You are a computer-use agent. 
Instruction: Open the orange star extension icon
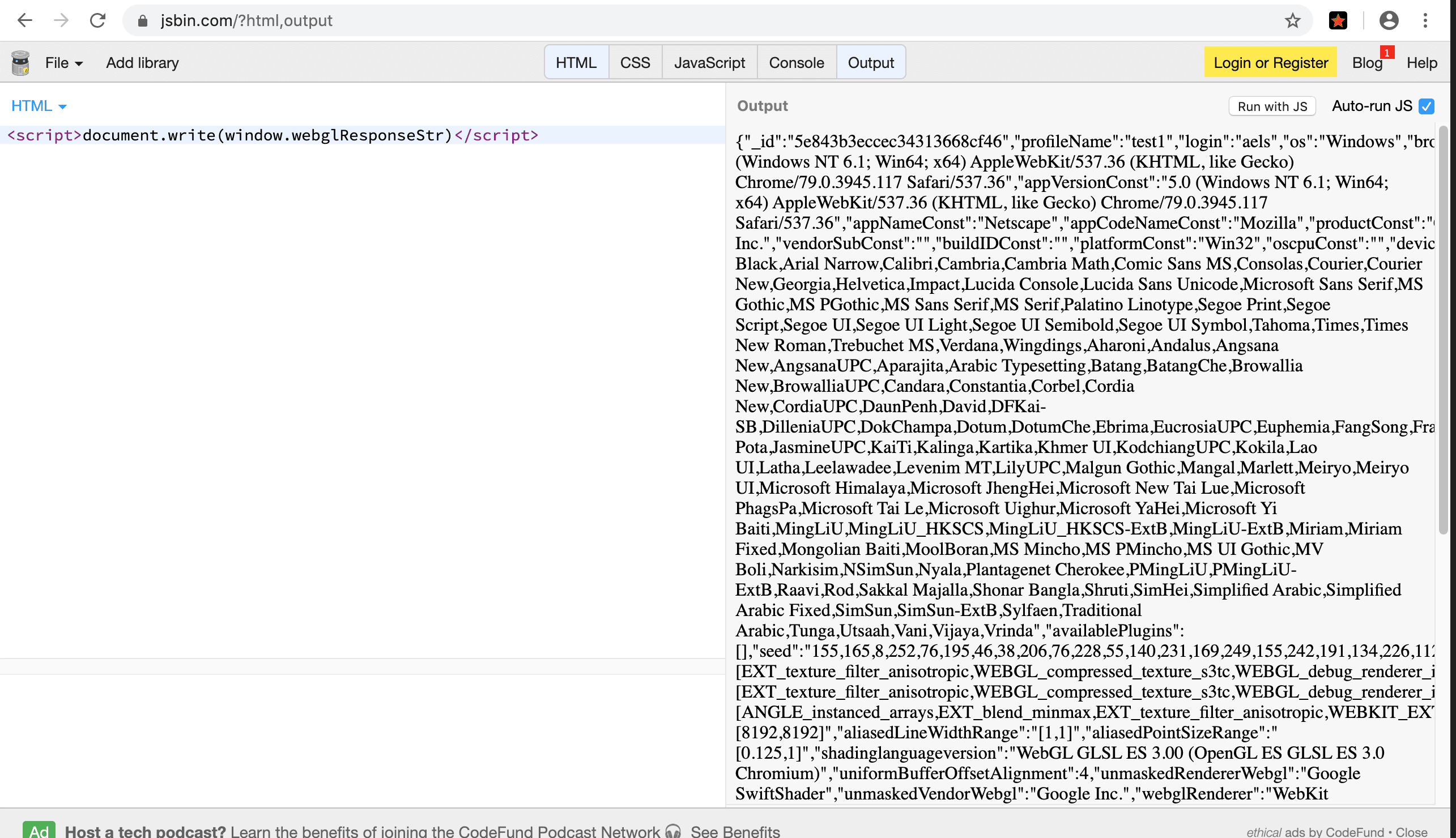[1338, 21]
